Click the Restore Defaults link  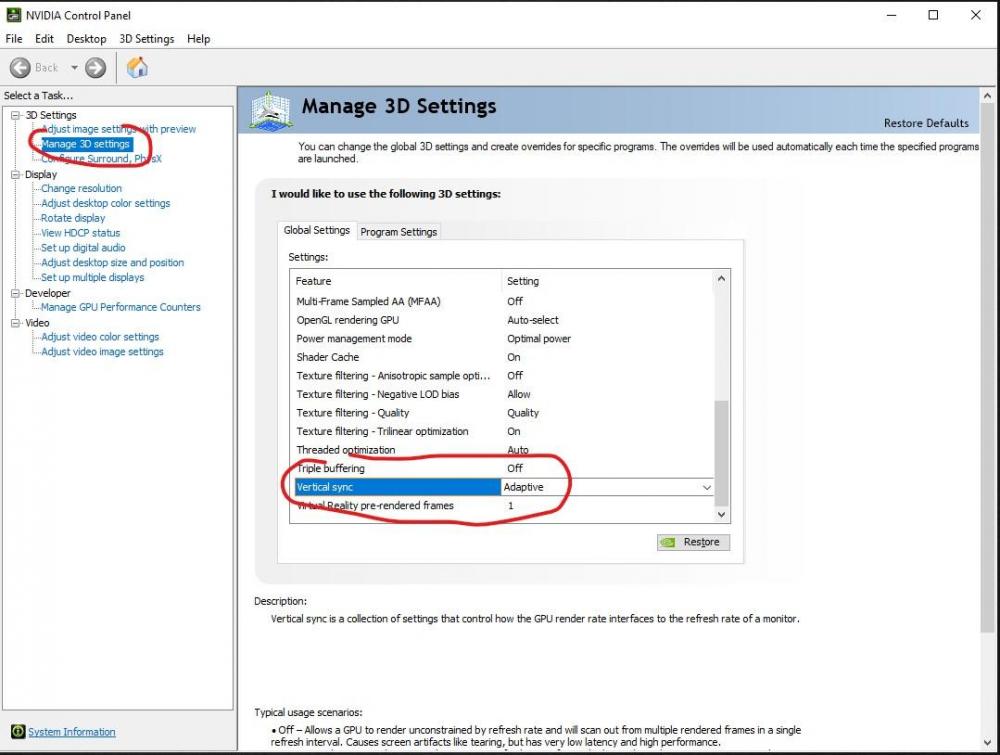926,123
